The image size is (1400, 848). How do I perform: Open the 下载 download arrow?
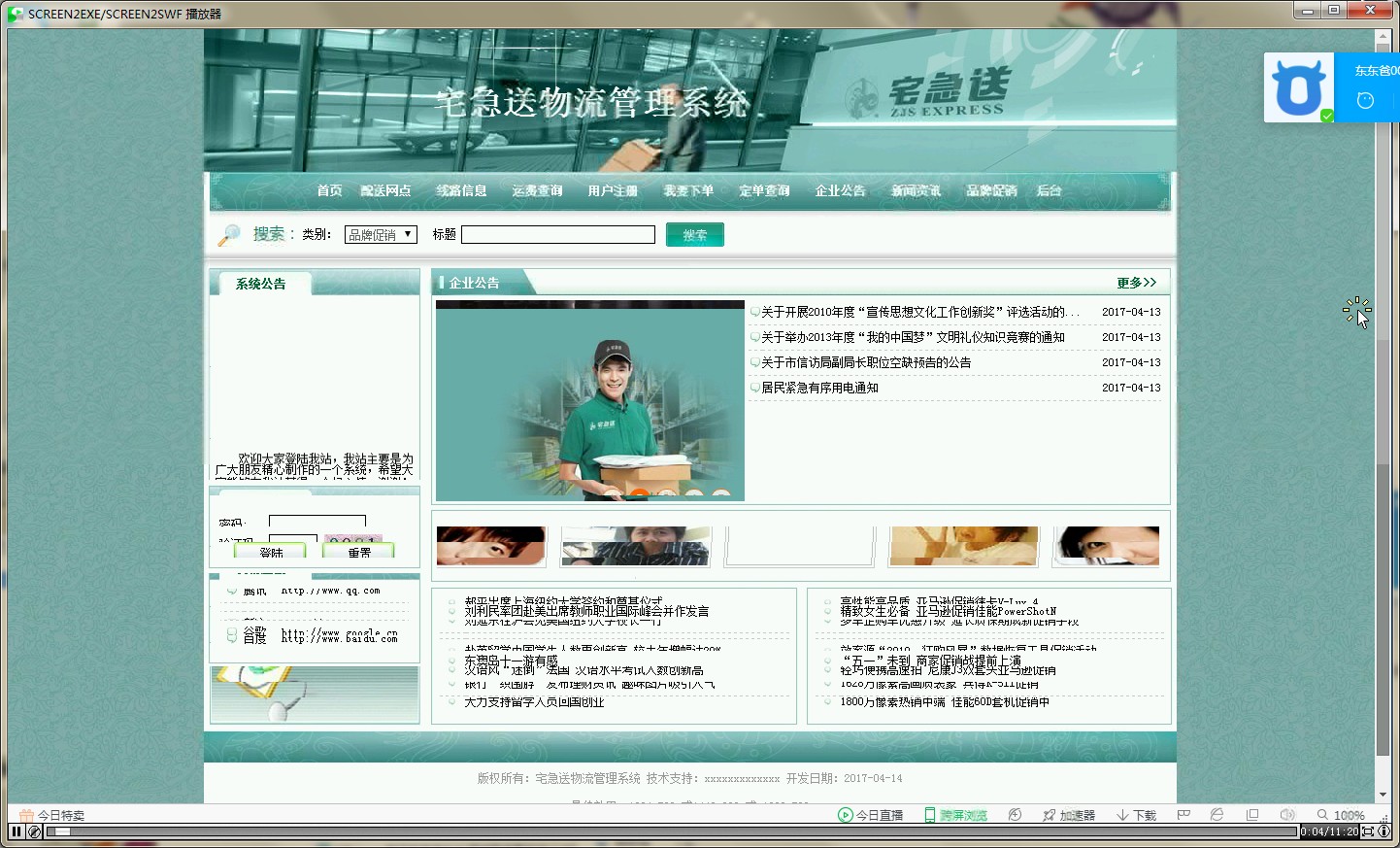tap(1122, 815)
